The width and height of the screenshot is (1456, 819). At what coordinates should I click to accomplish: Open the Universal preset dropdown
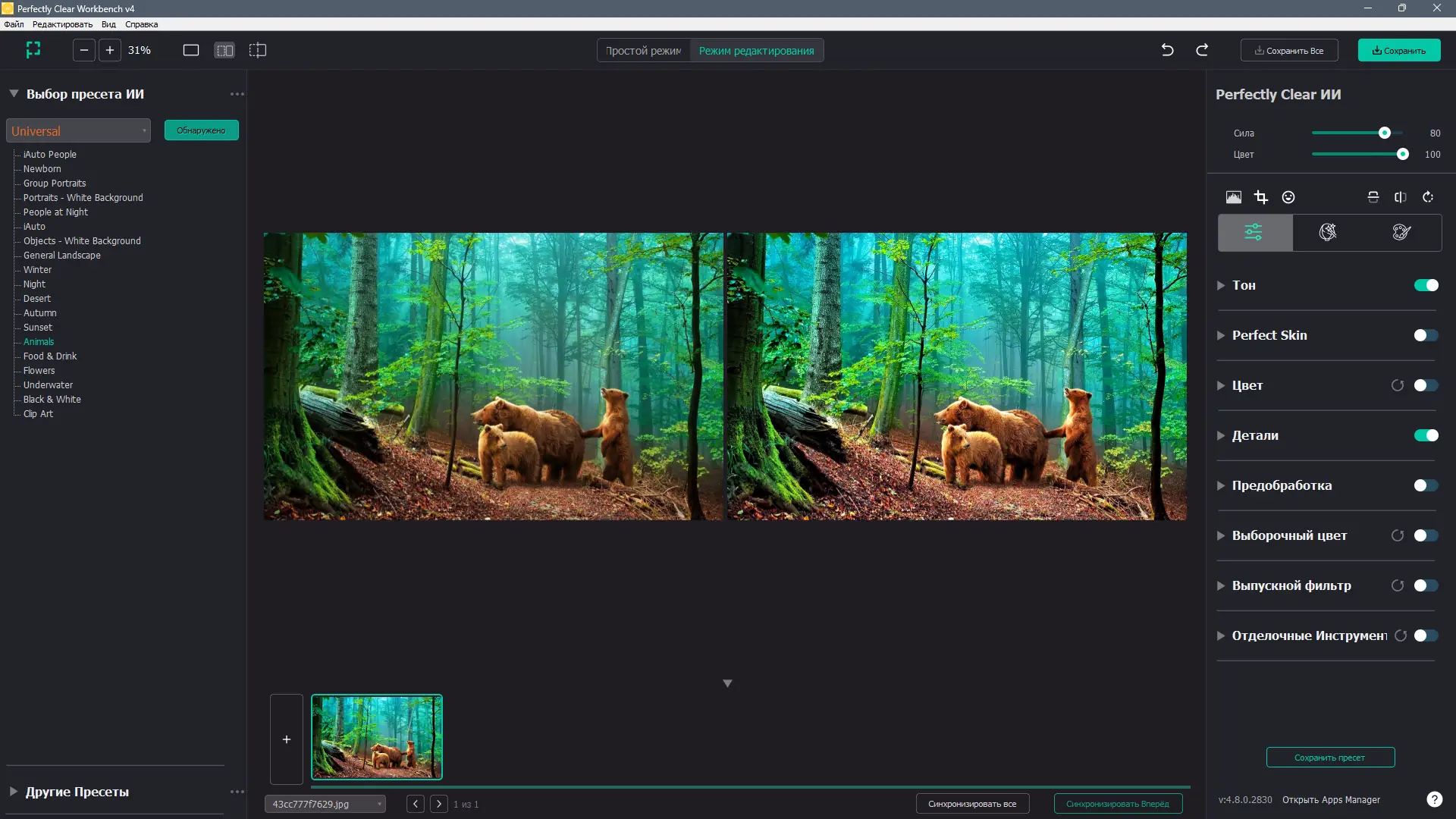pos(78,130)
